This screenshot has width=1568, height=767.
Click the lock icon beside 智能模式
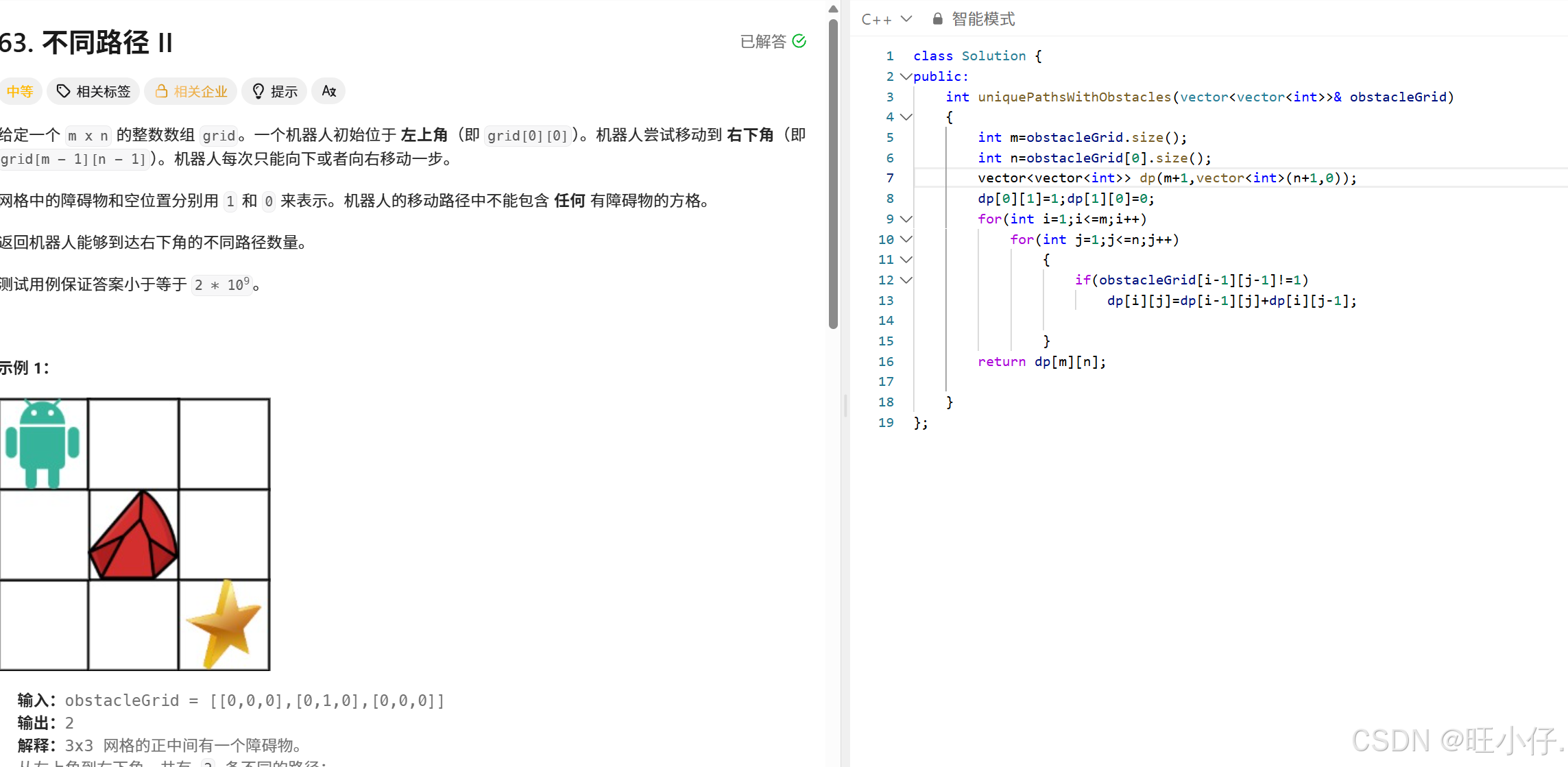[937, 19]
